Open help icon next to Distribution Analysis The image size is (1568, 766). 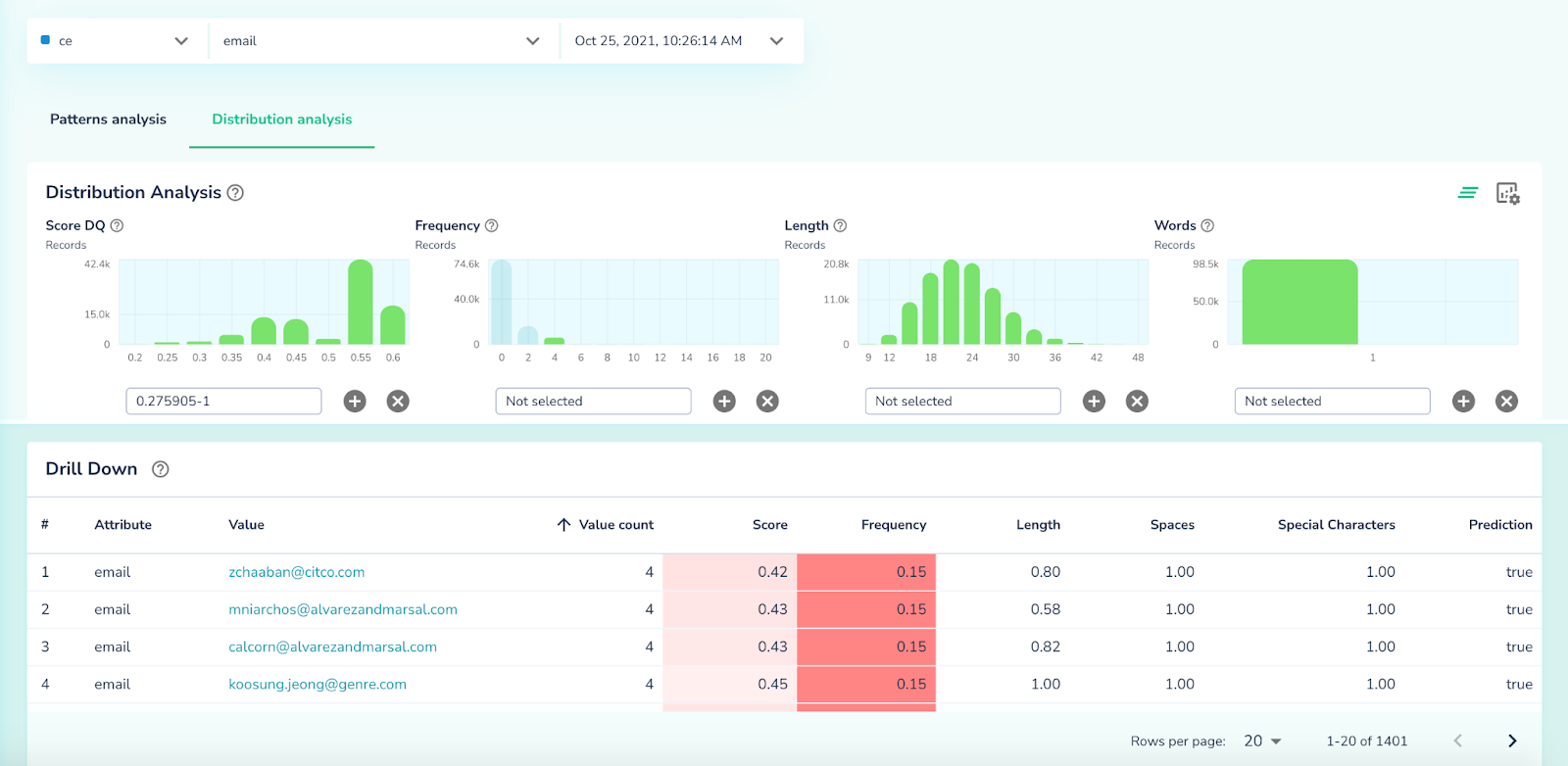point(235,193)
